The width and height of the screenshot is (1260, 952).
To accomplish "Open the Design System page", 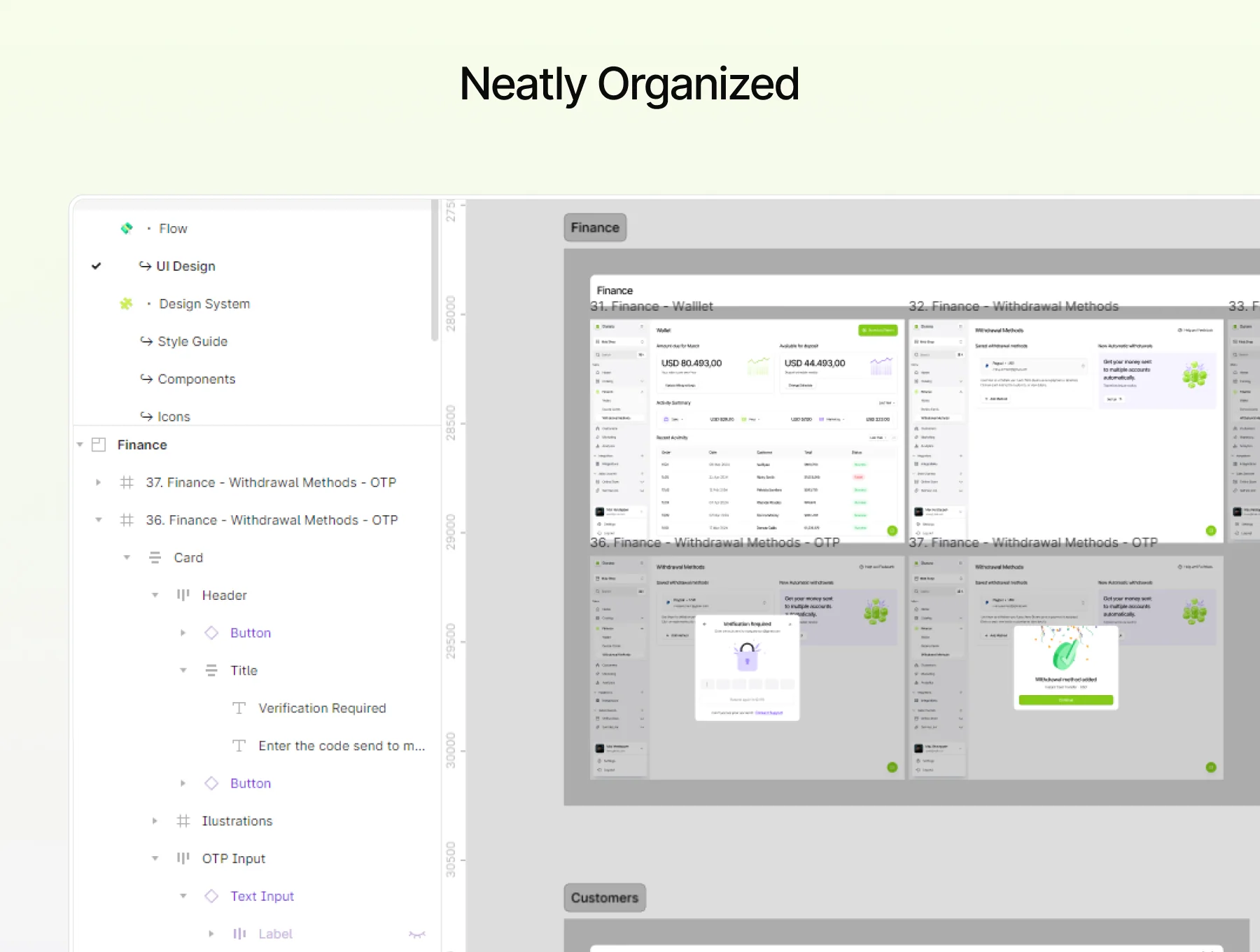I will point(204,304).
